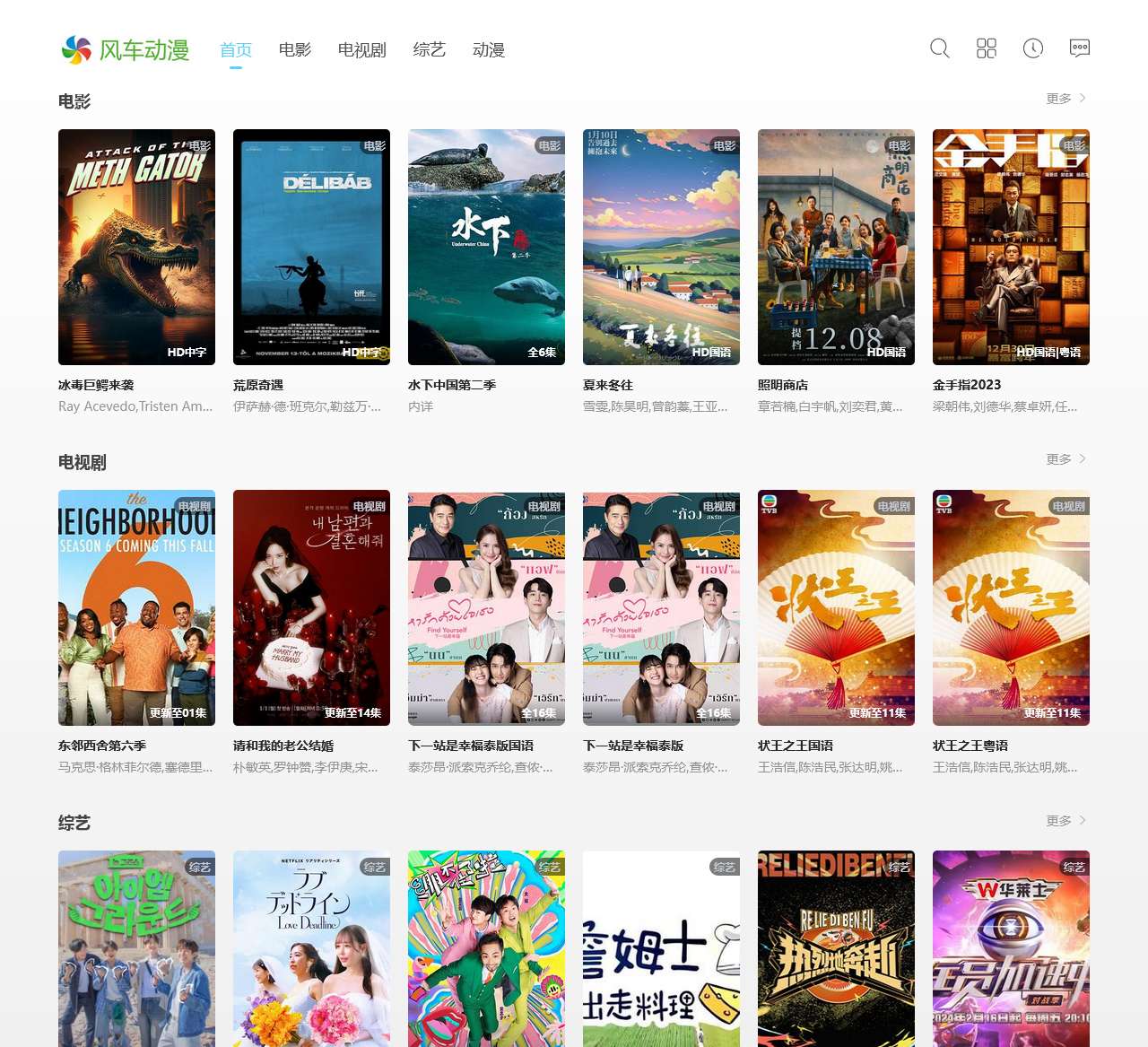Open the 姆士出走料理 variety poster
The image size is (1148, 1047).
tap(661, 948)
